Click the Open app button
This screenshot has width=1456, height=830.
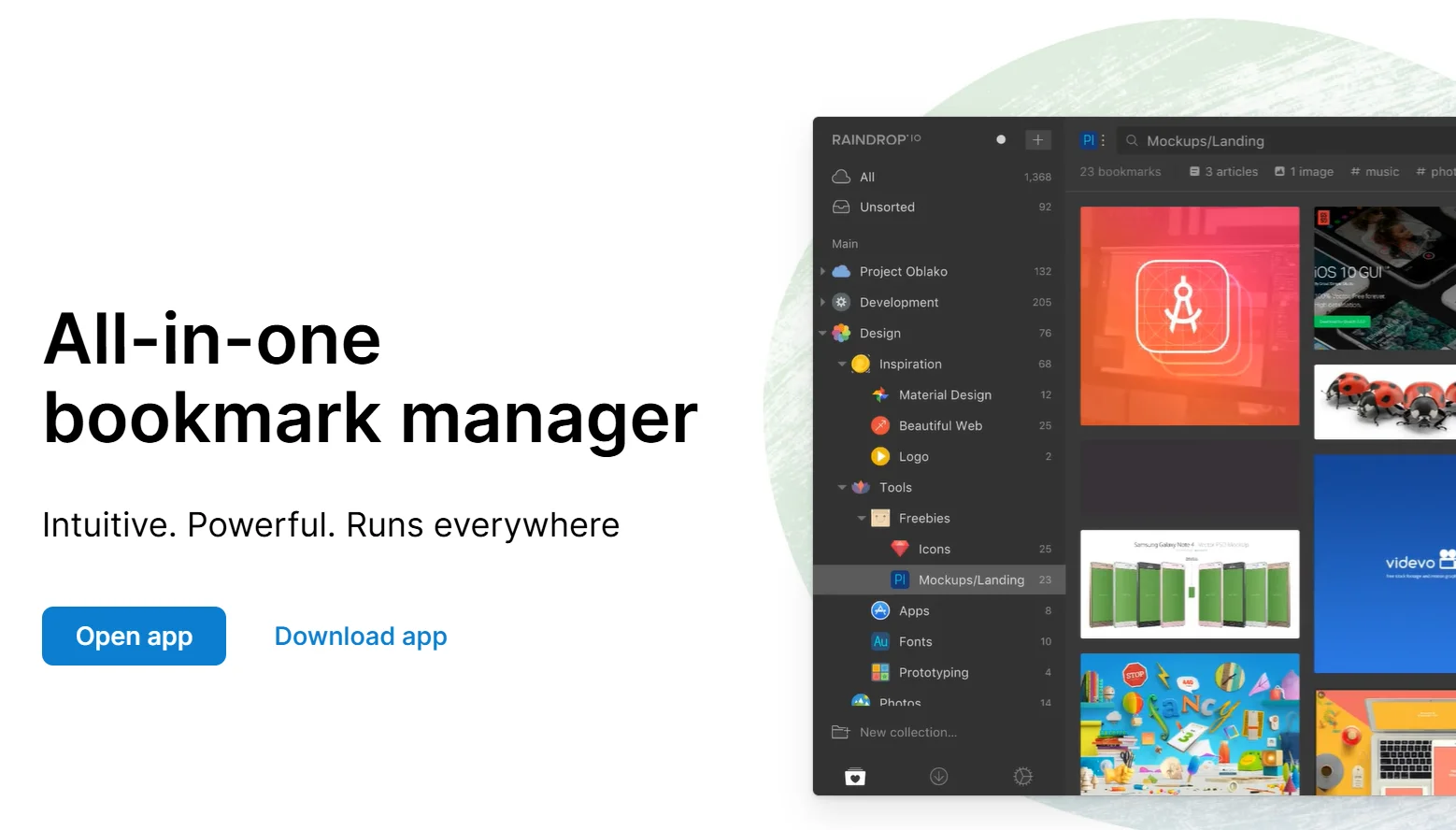click(134, 637)
